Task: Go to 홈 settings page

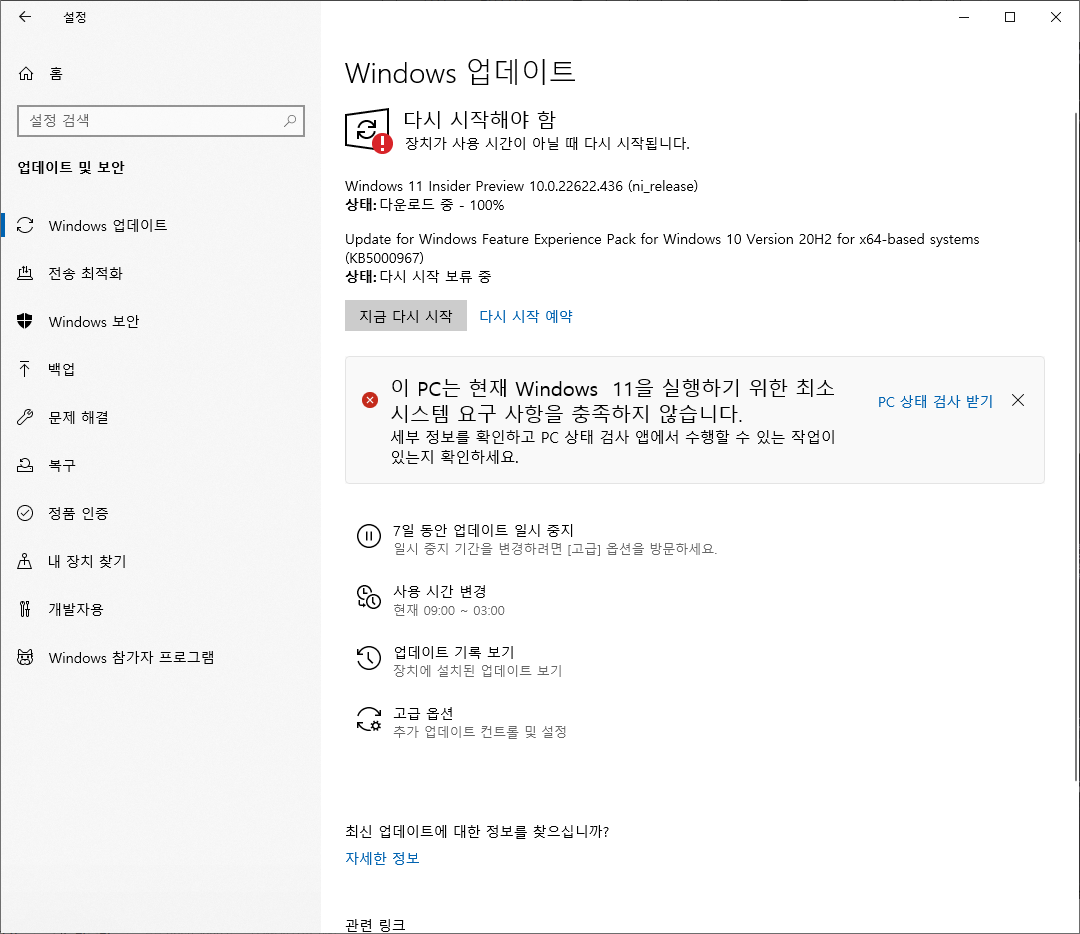Action: pos(160,74)
